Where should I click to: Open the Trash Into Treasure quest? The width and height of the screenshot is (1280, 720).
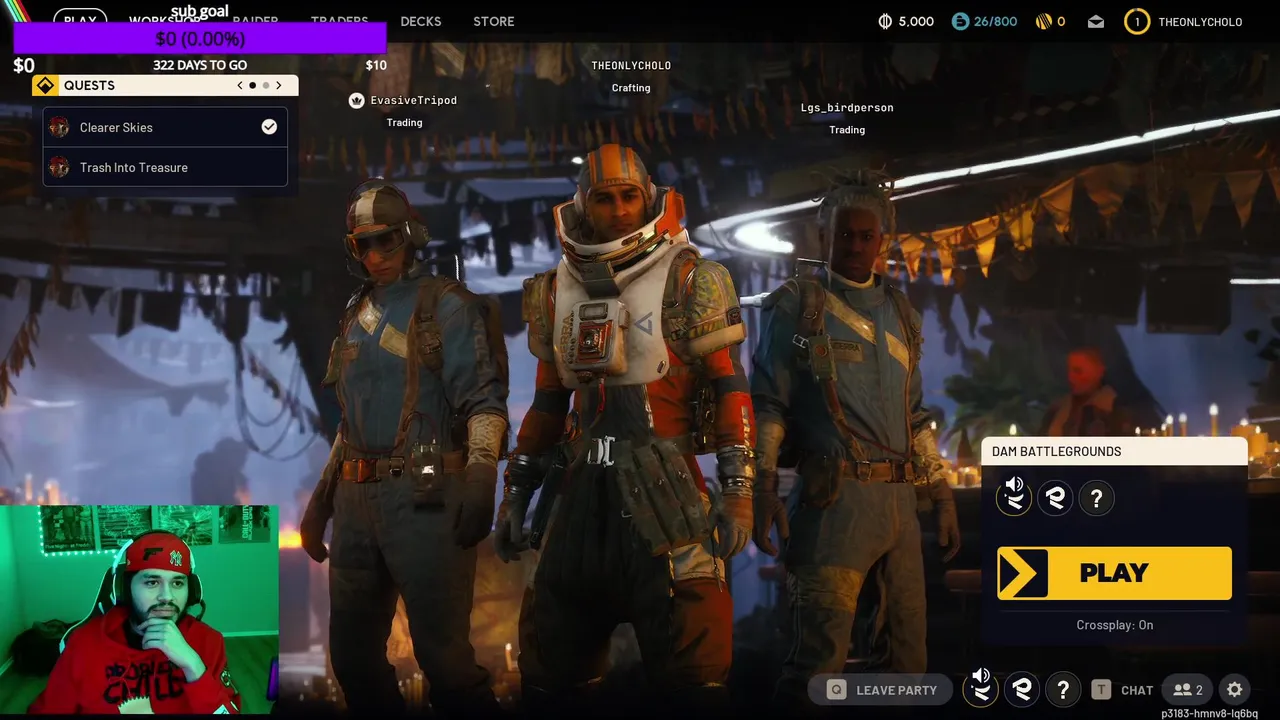coord(165,167)
